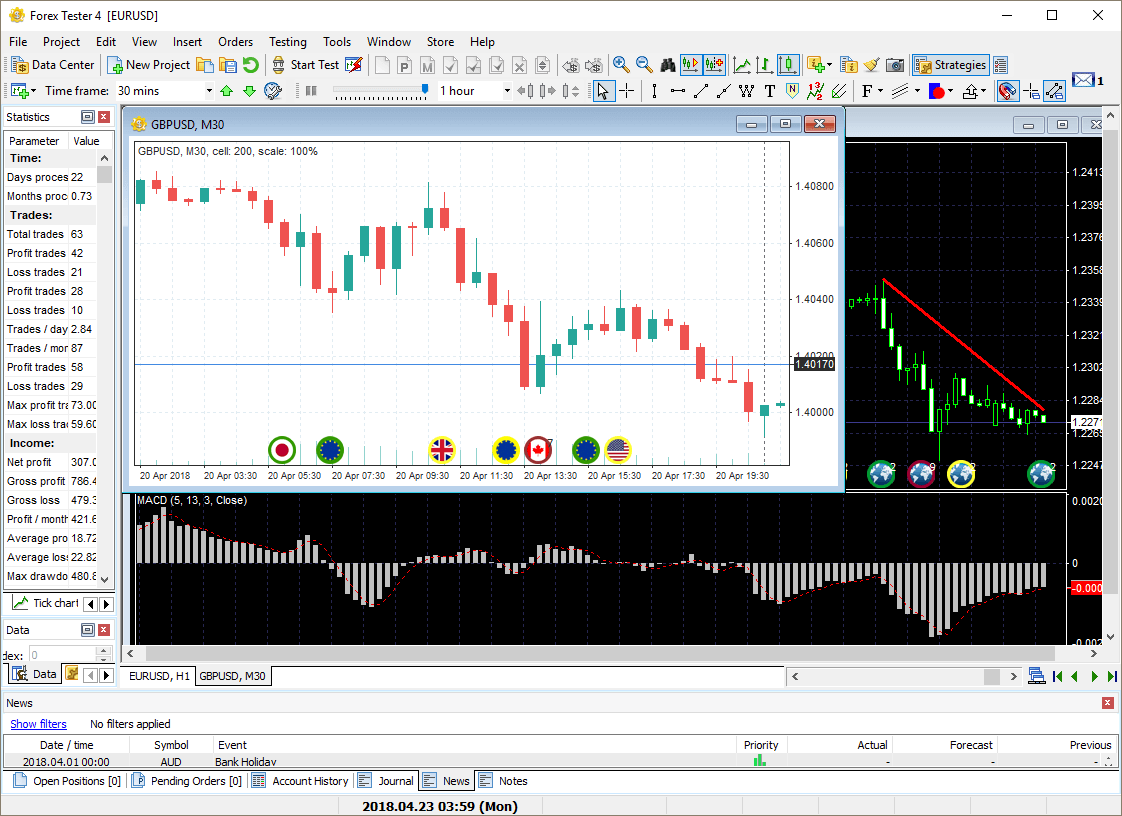This screenshot has width=1122, height=816.
Task: Toggle chart auto-scroll icon
Action: coord(691,65)
